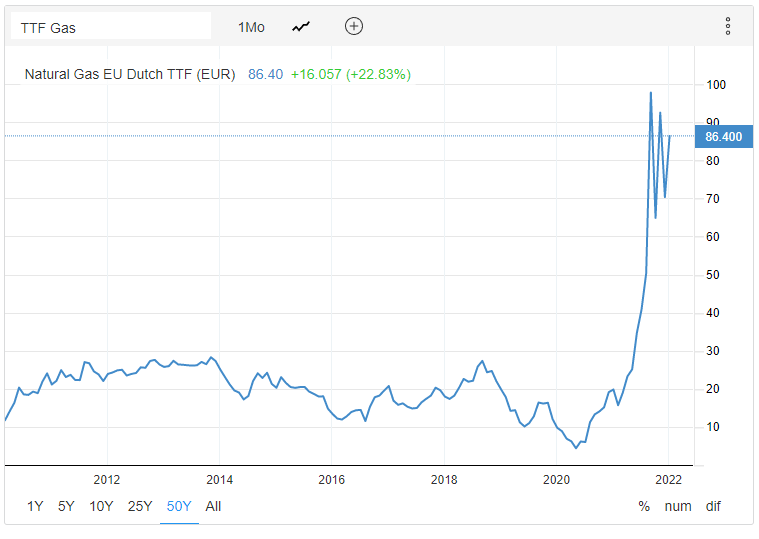Click the 86.40 legend price value
Viewport: 759px width, 539px height.
(x=265, y=74)
